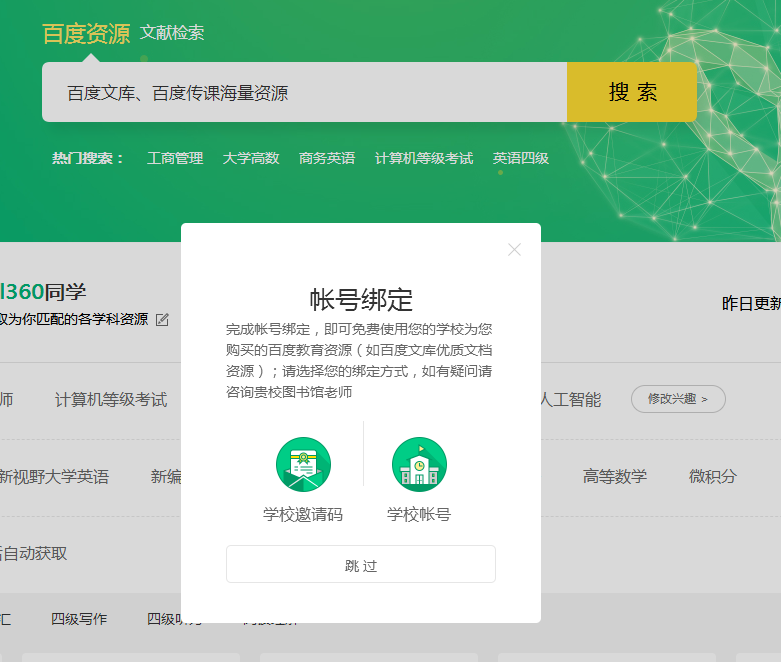Select hot search 英语四级
The width and height of the screenshot is (781, 662).
coord(521,158)
